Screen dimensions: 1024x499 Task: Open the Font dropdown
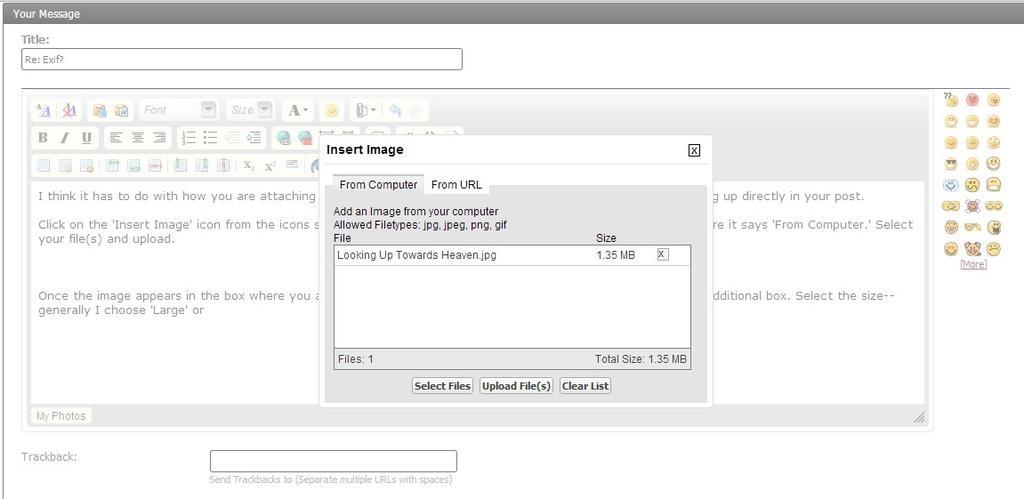click(208, 110)
